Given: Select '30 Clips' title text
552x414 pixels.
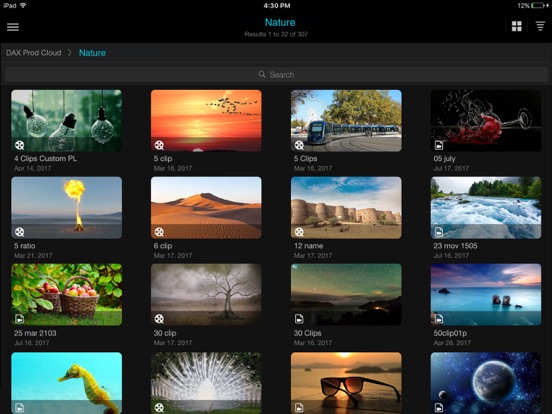Looking at the screenshot, I should click(307, 333).
